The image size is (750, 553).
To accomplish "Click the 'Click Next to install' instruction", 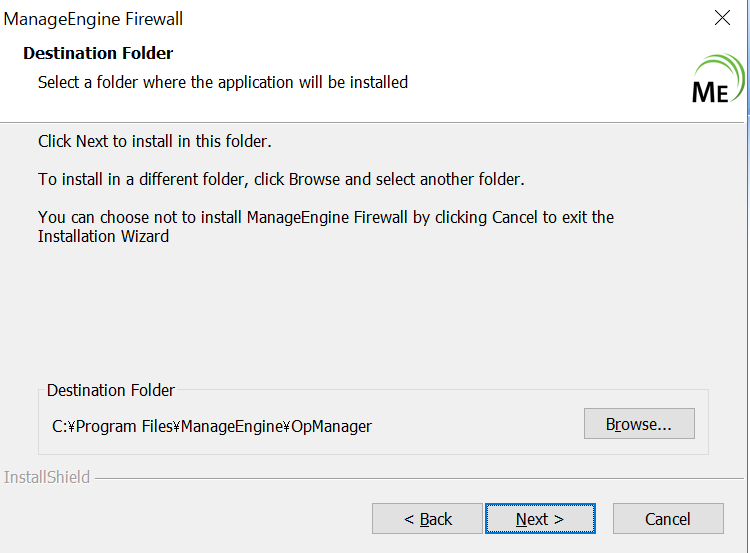I will (x=155, y=141).
